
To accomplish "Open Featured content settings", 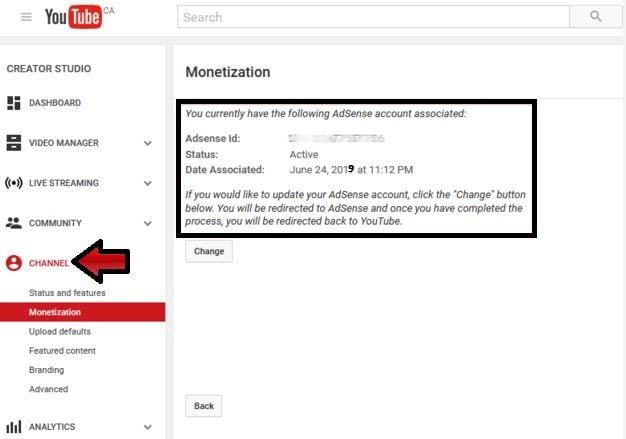I will tap(62, 351).
